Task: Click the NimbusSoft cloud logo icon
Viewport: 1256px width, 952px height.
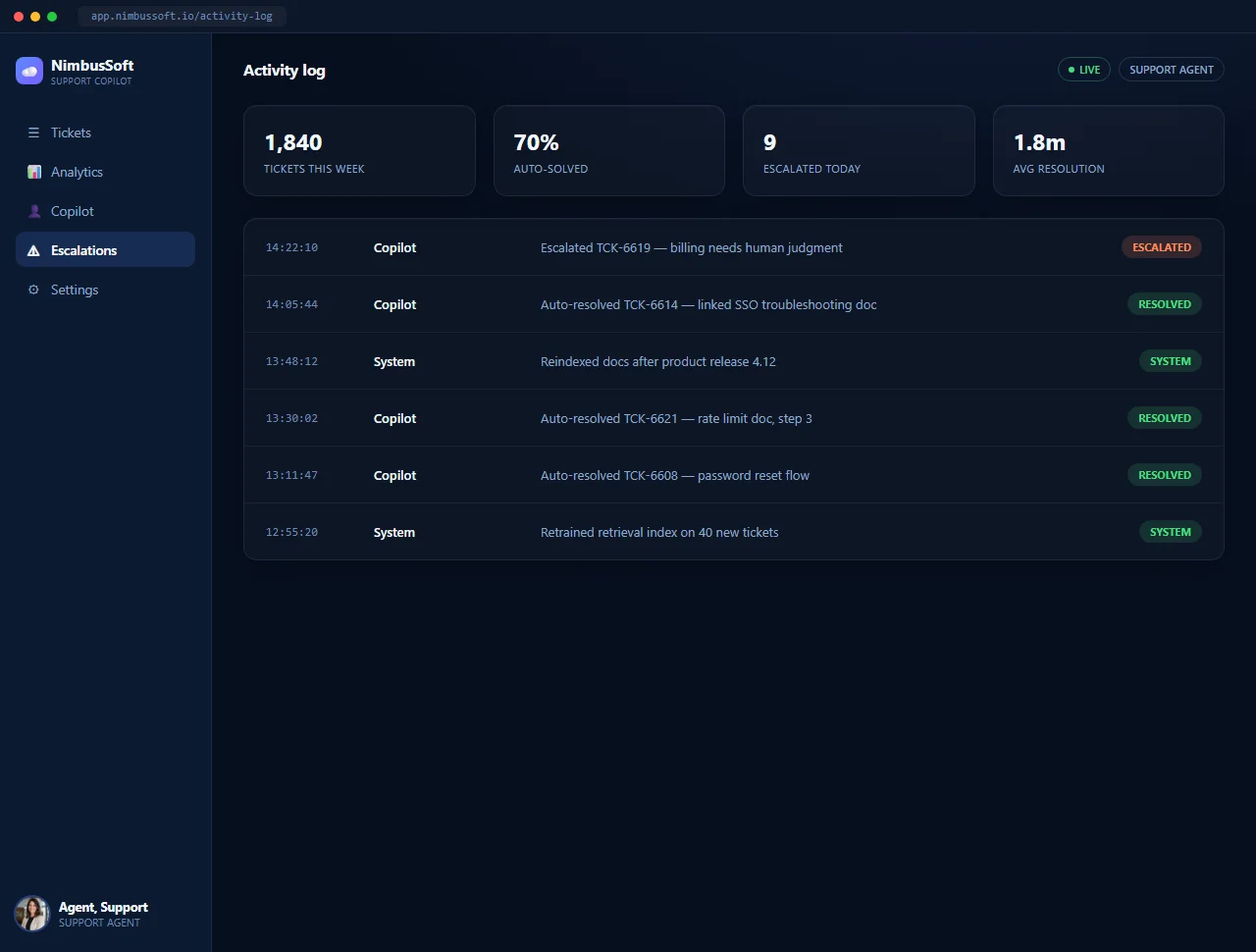Action: [x=29, y=71]
